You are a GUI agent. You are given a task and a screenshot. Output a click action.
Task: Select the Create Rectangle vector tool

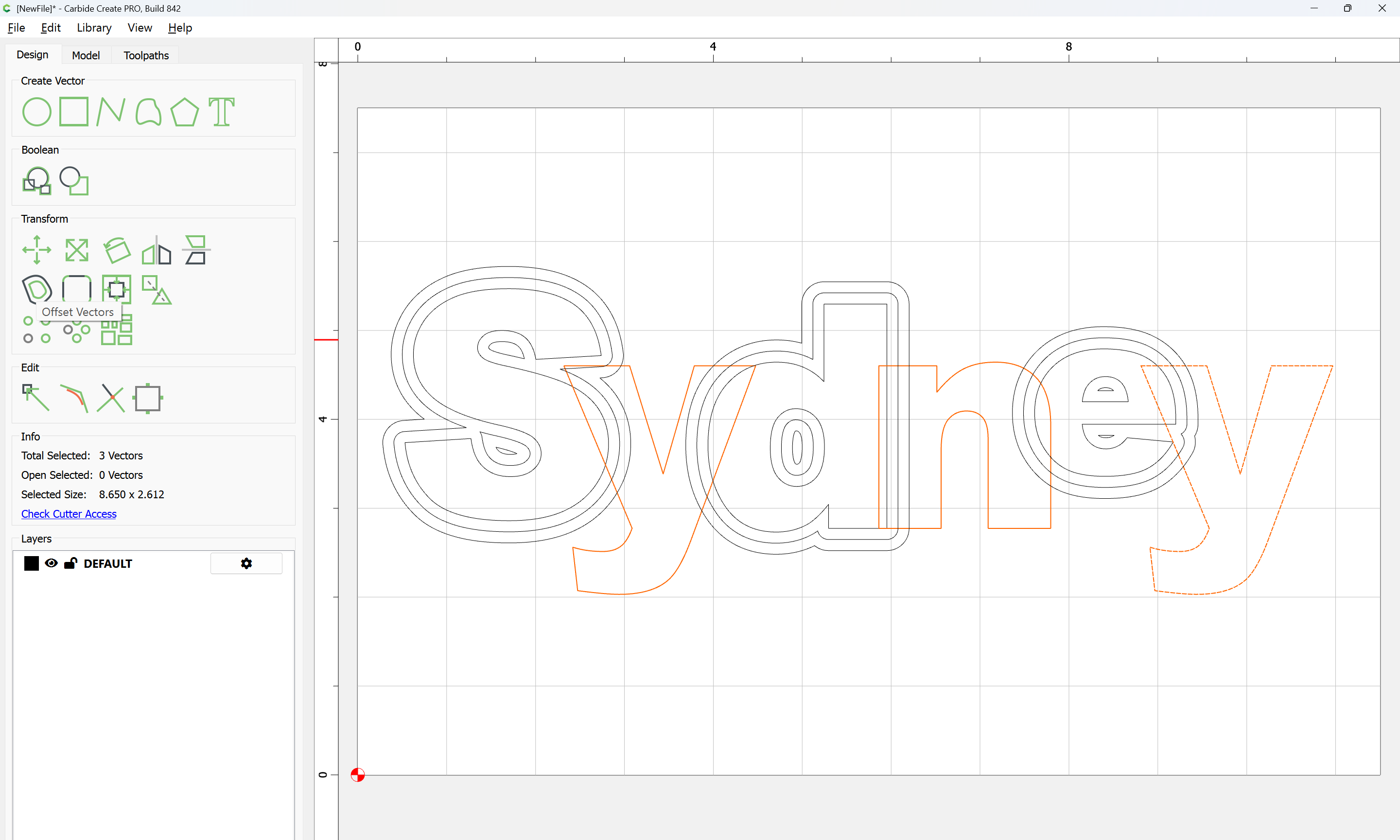[x=74, y=111]
